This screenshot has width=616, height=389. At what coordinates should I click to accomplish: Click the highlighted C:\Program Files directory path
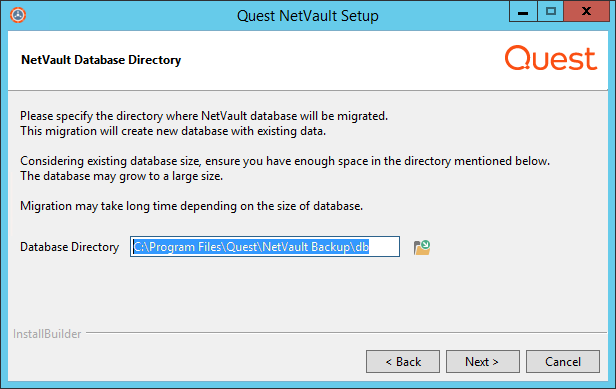coord(251,247)
